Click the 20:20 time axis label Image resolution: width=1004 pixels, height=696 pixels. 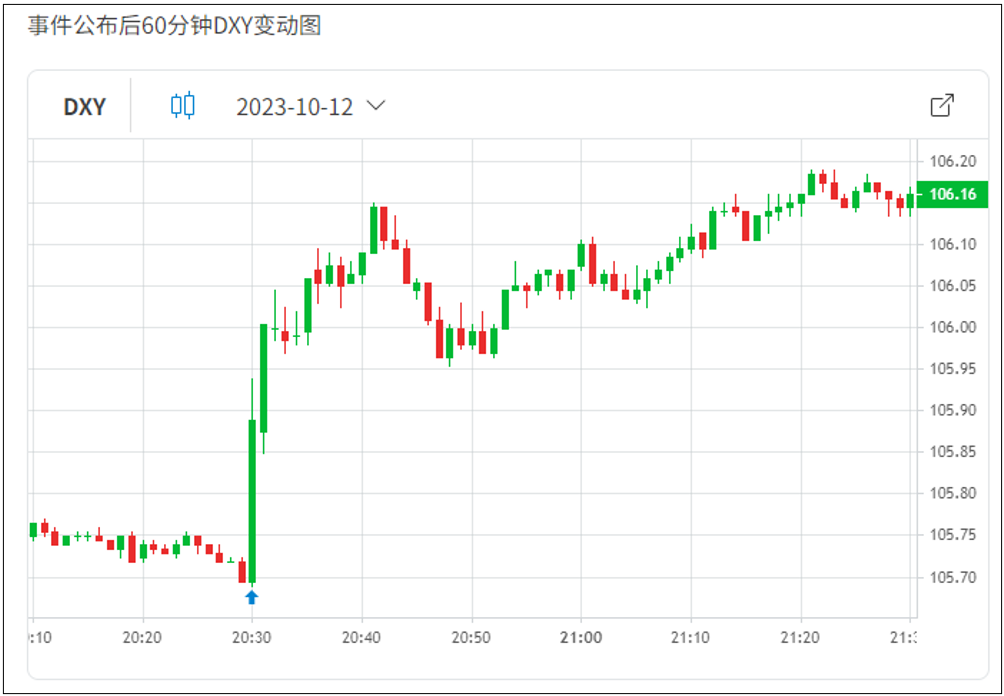(x=142, y=637)
